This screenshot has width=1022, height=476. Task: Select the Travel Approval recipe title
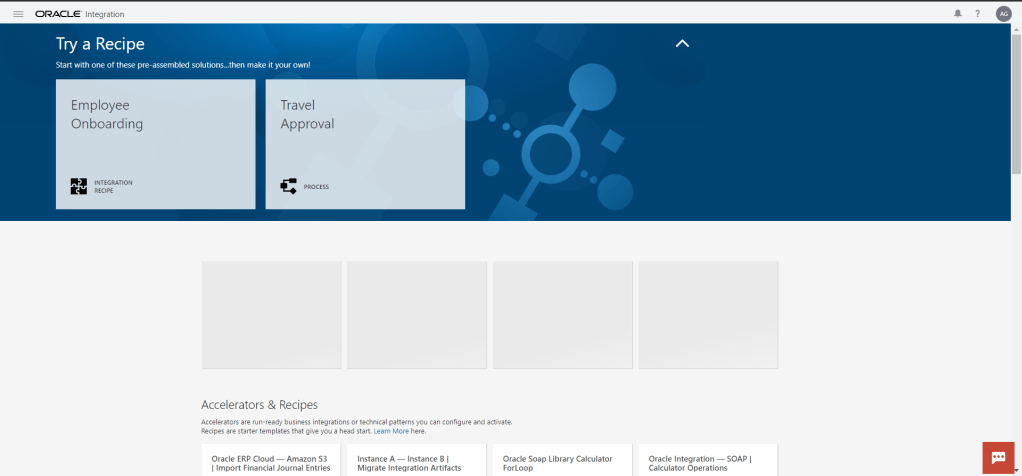[307, 114]
